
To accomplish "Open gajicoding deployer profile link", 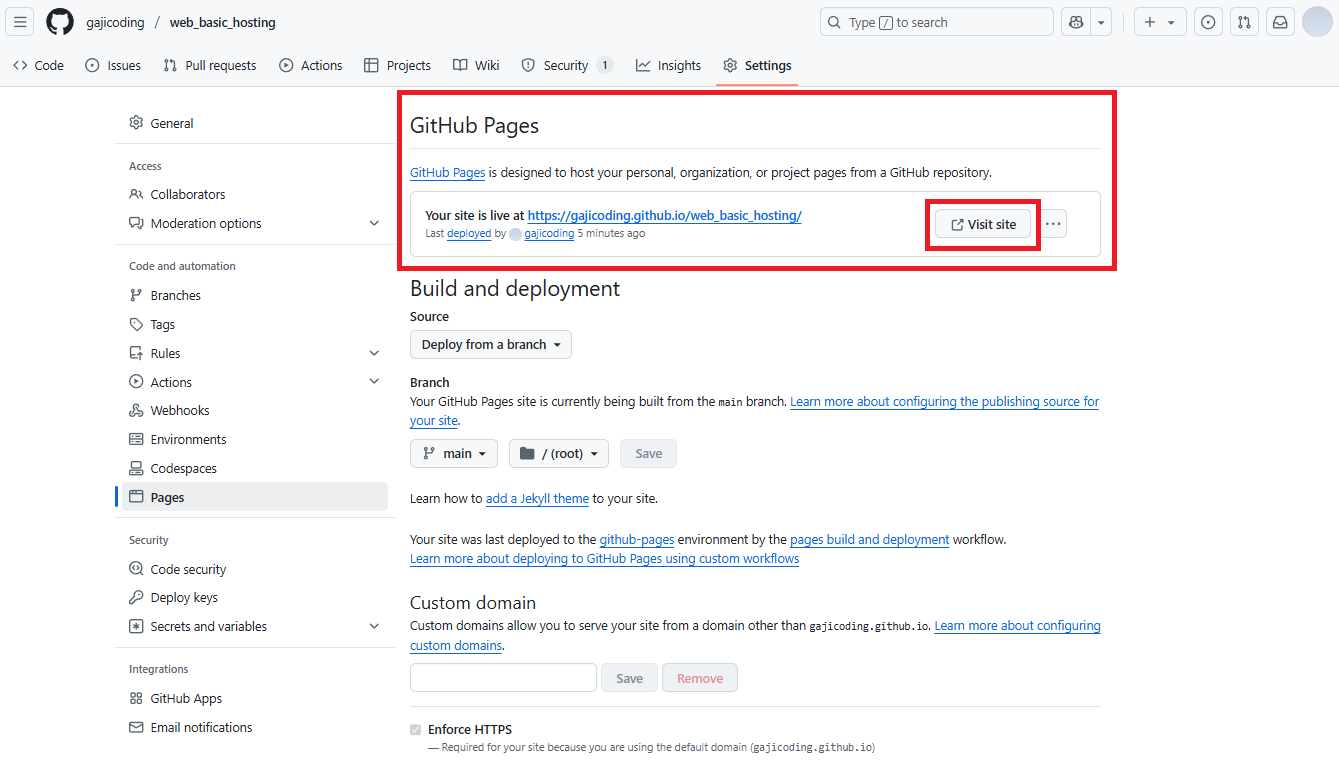I will (x=549, y=233).
